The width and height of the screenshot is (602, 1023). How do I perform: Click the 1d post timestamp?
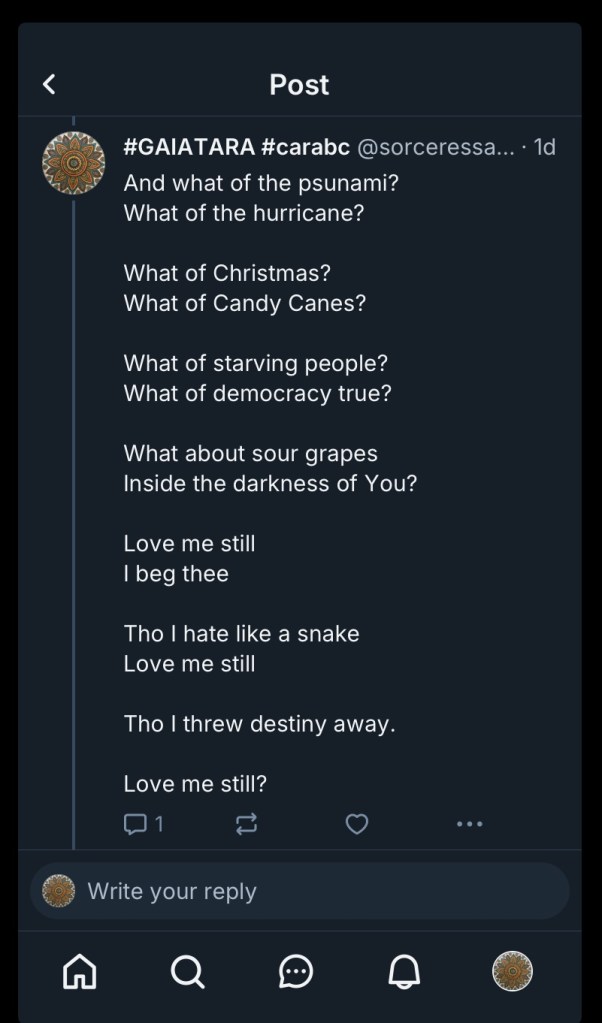coord(545,148)
